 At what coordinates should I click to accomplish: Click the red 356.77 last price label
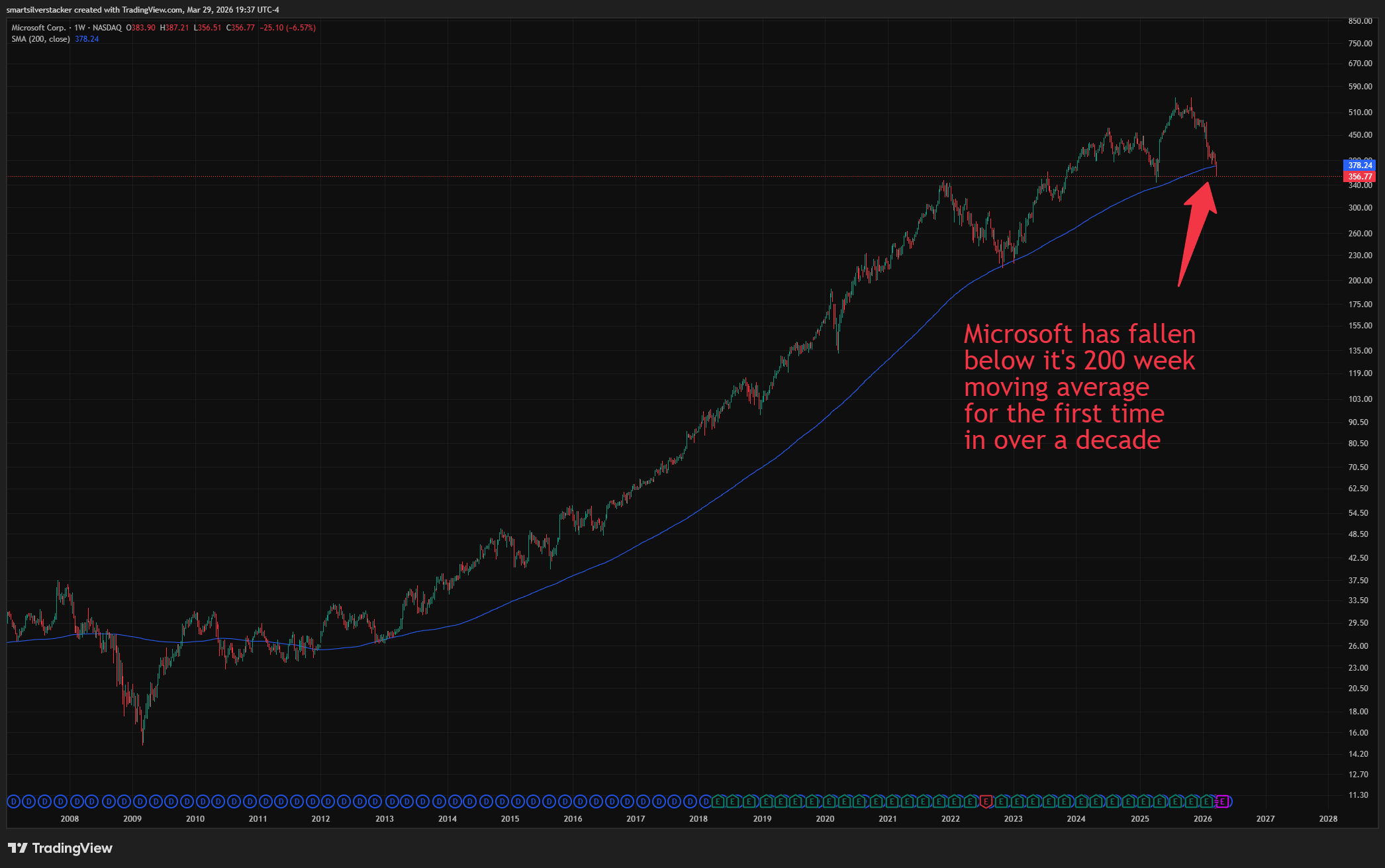pyautogui.click(x=1359, y=177)
